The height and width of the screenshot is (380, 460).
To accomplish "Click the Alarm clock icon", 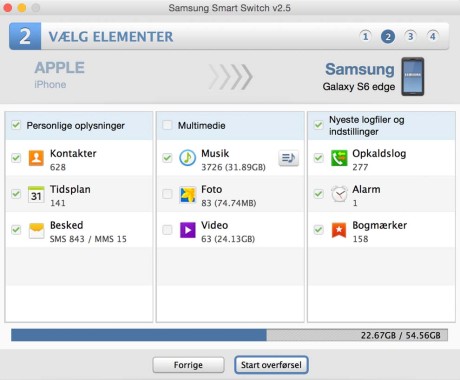I will pyautogui.click(x=339, y=194).
